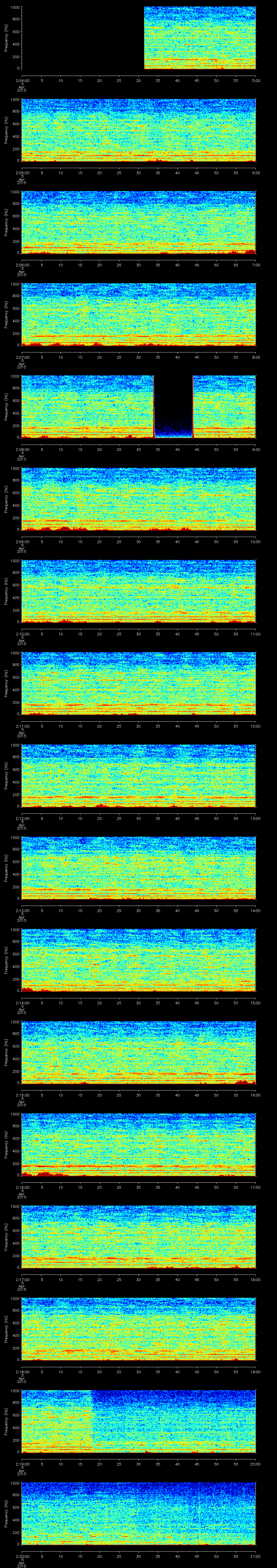
Task: Click the '2:07:00' axis time label
Action: pyautogui.click(x=22, y=357)
